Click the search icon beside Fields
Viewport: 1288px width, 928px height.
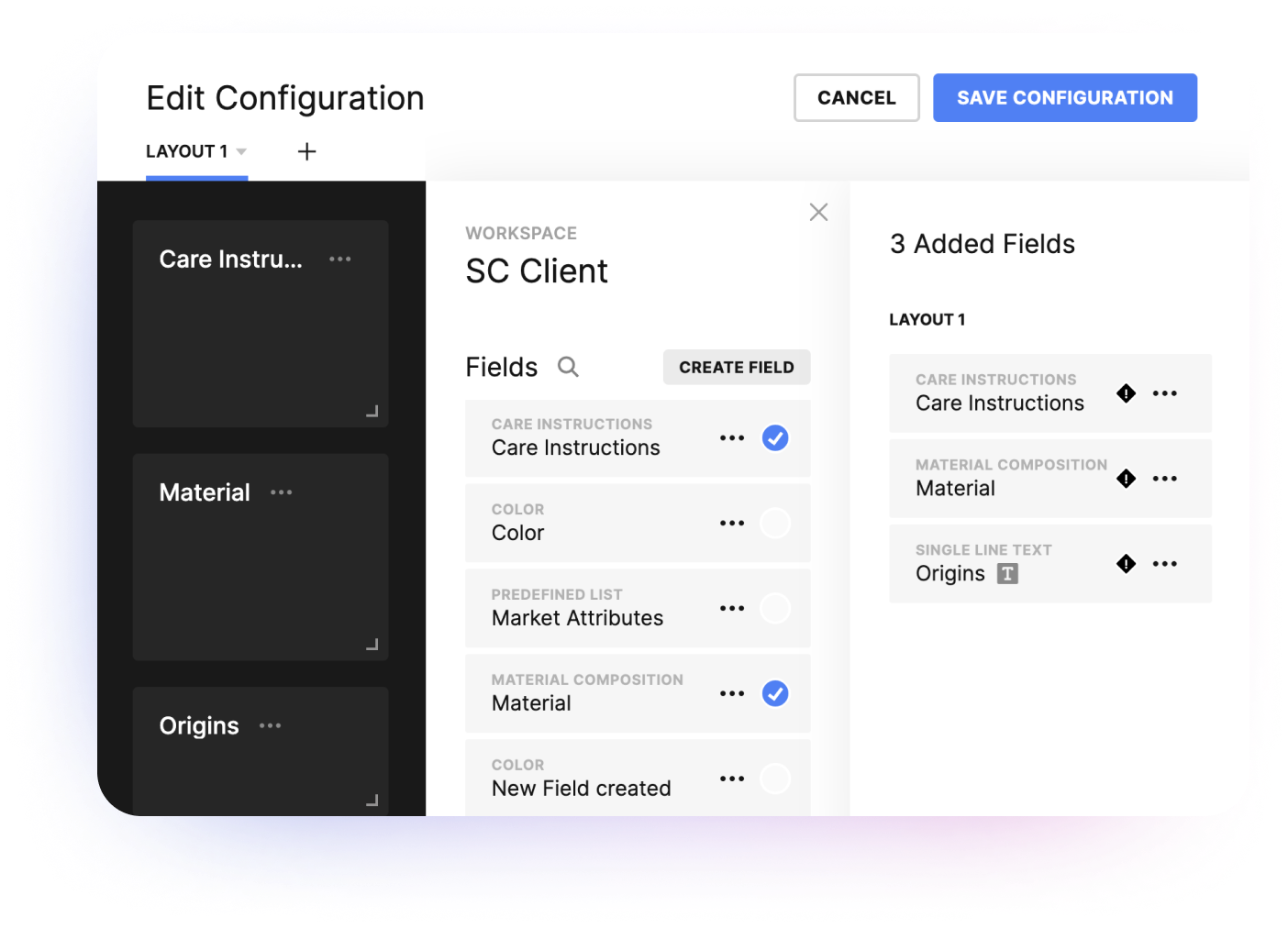pos(568,366)
